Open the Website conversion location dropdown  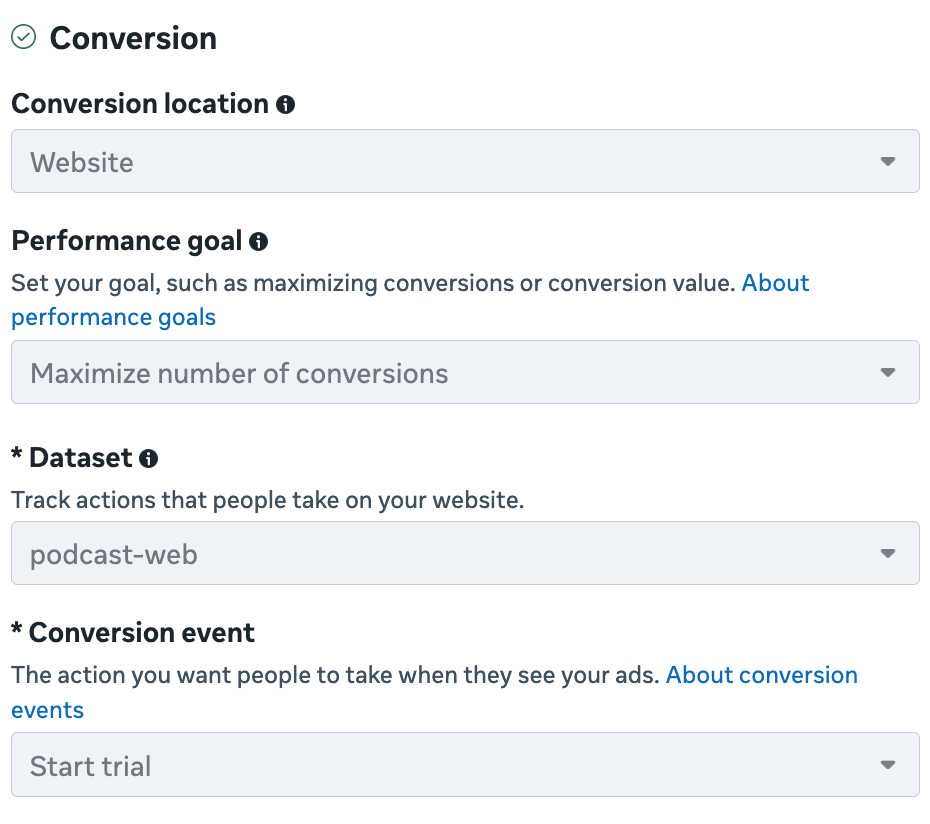tap(465, 161)
